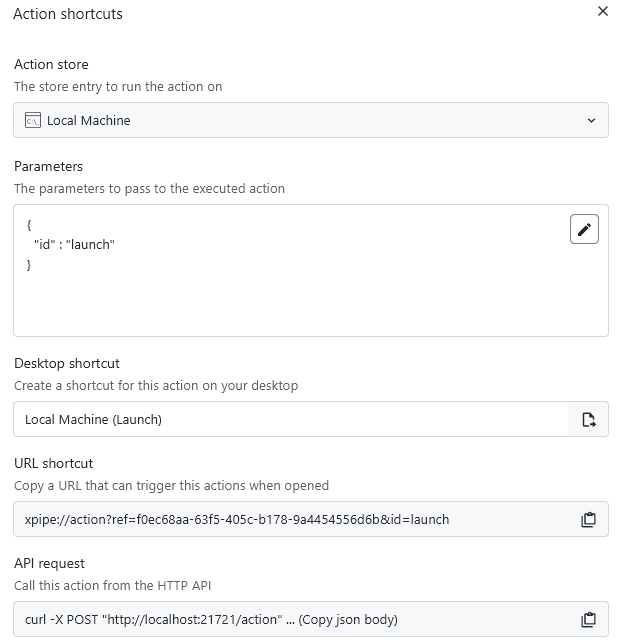The width and height of the screenshot is (628, 643).
Task: Click the Action shortcuts dialog title
Action: (68, 15)
